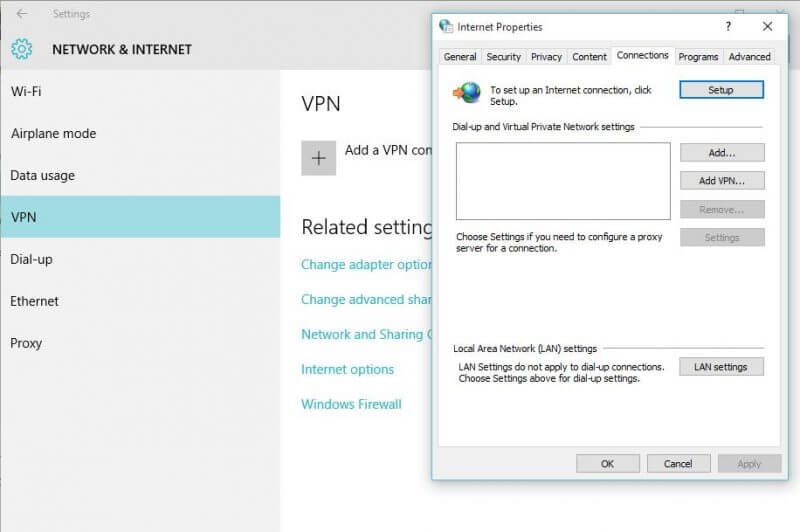800x532 pixels.
Task: Switch to the General tab
Action: (x=460, y=57)
